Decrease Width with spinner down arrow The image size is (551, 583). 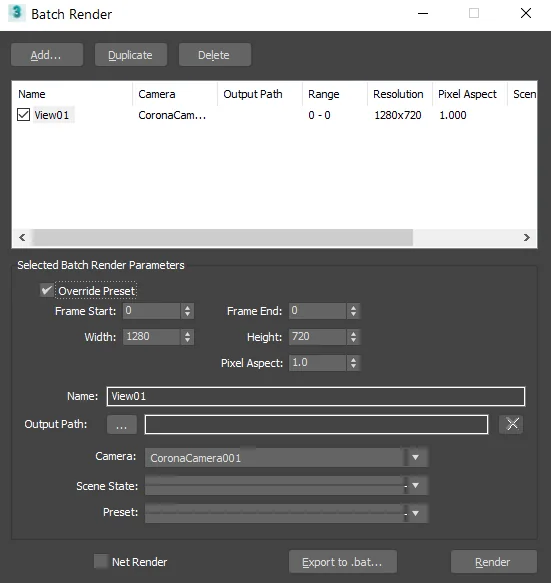187,341
